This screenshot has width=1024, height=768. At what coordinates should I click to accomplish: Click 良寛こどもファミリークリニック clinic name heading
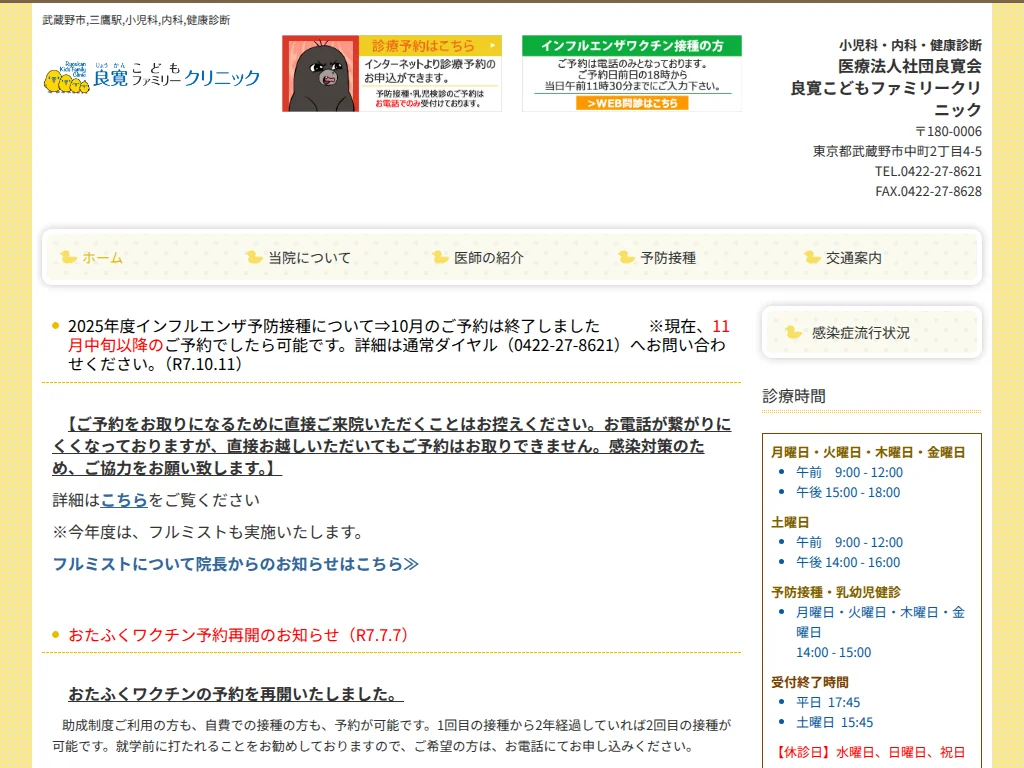pyautogui.click(x=886, y=98)
